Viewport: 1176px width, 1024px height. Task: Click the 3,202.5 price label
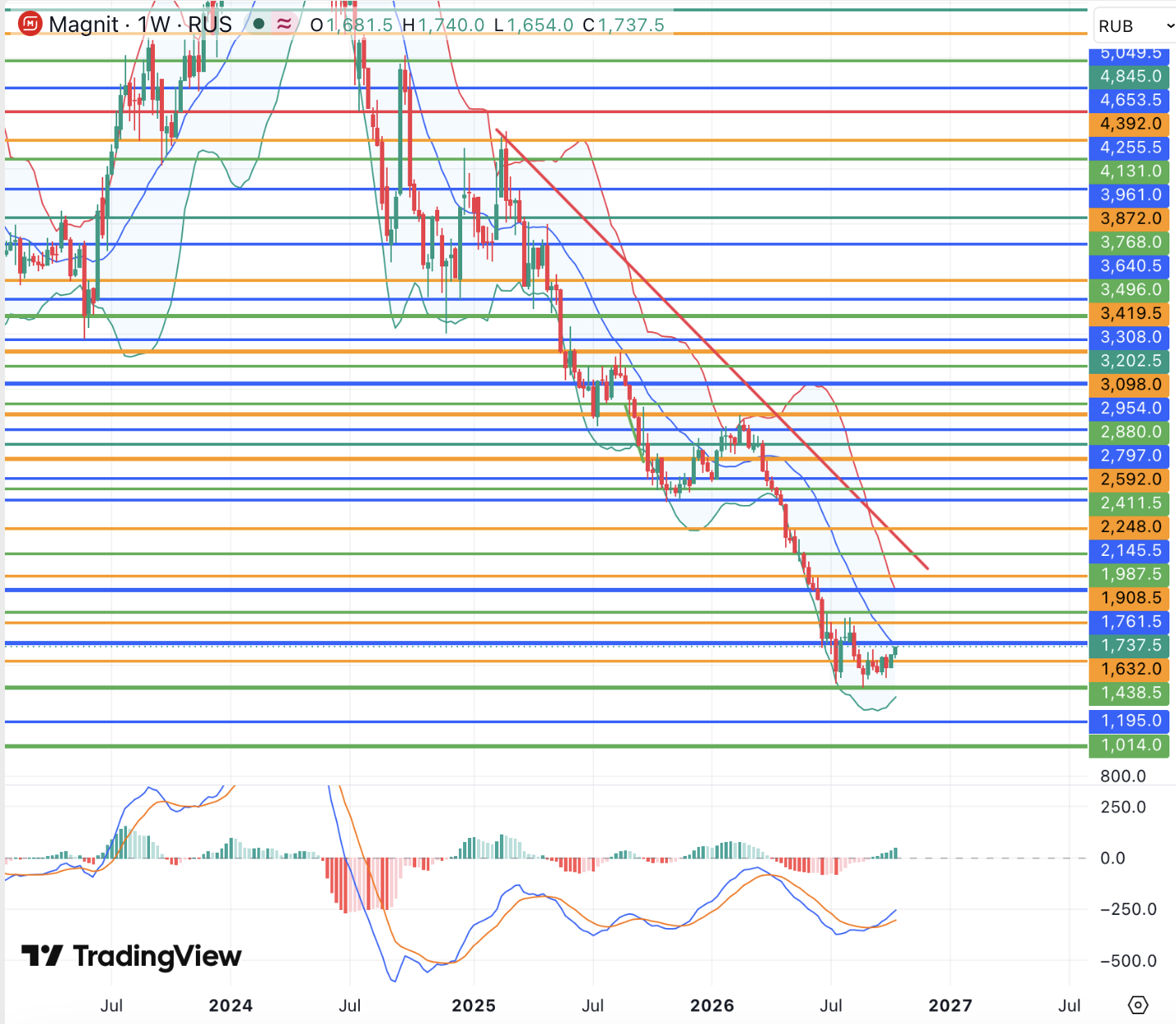click(1130, 362)
